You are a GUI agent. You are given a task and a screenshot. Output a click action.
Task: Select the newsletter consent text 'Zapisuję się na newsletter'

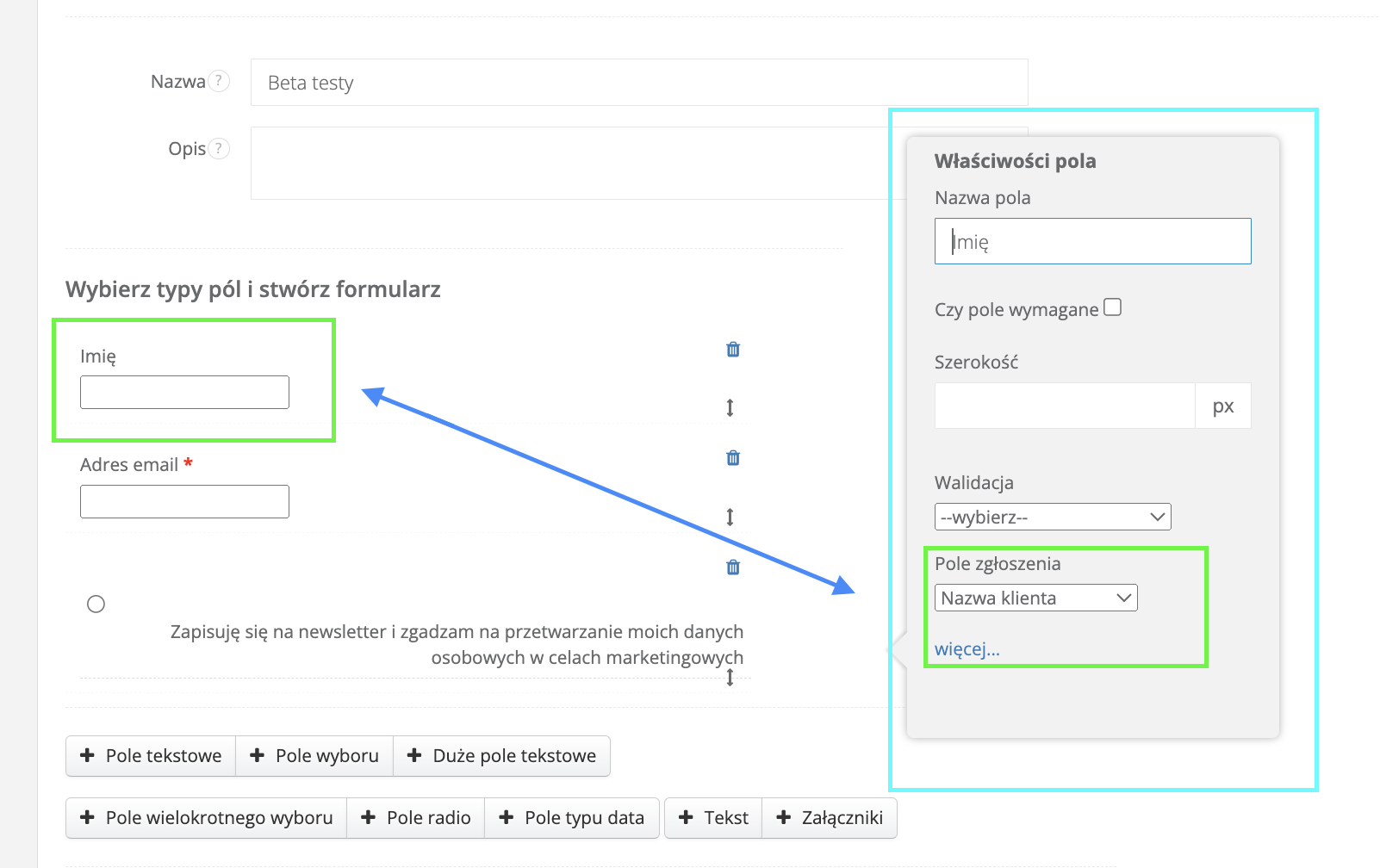coord(278,632)
